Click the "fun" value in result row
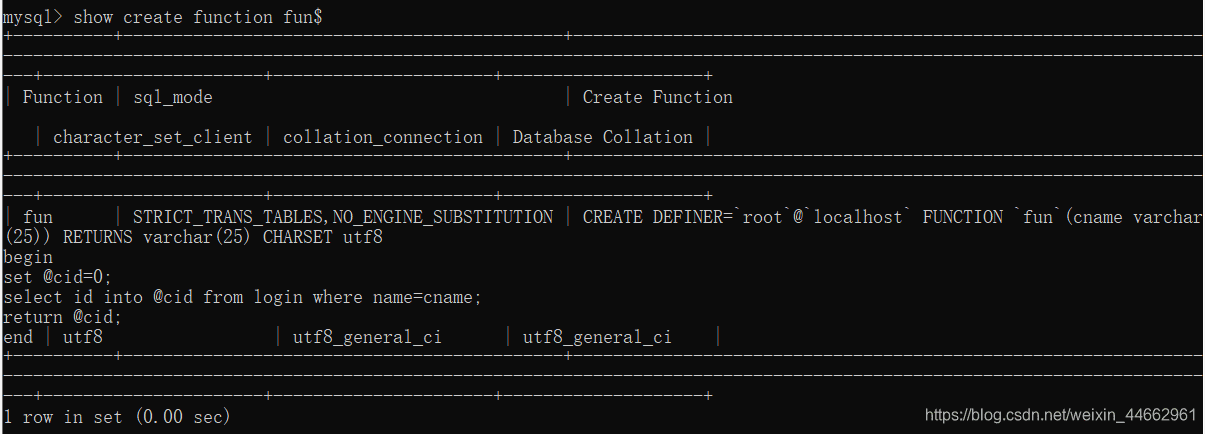Screen dimensions: 1205x434 coord(37,217)
